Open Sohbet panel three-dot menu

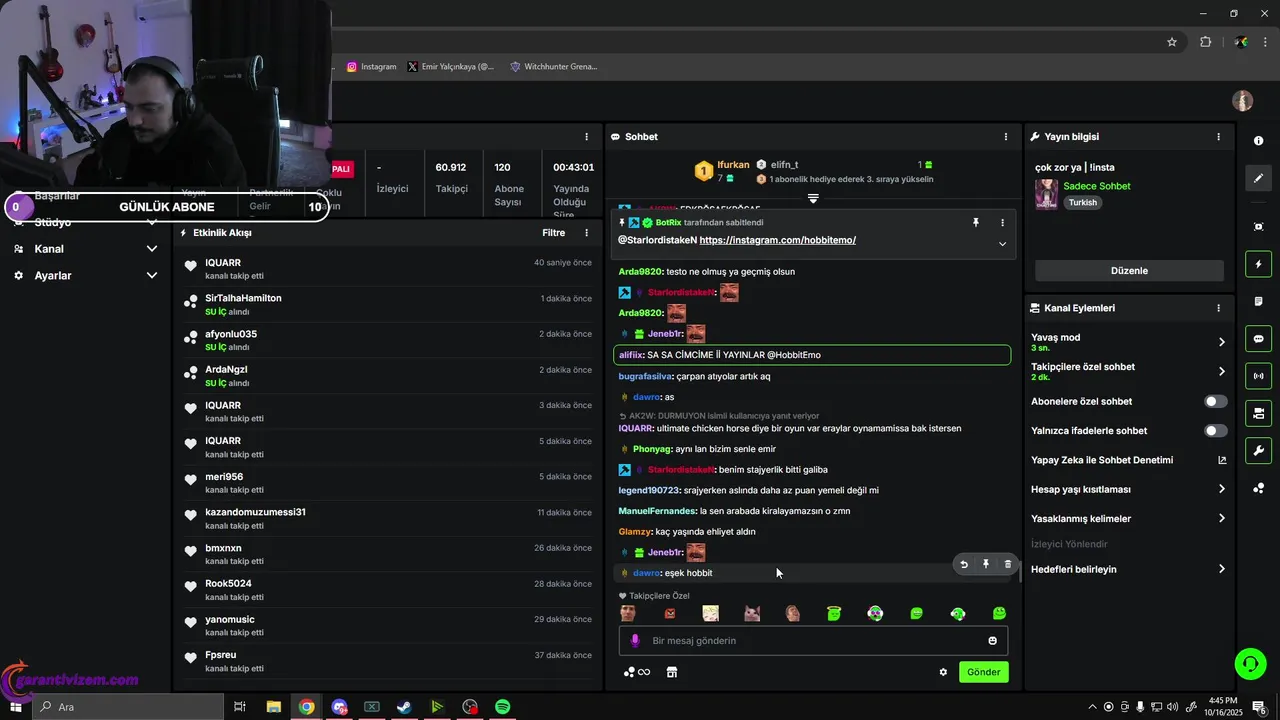[1006, 137]
